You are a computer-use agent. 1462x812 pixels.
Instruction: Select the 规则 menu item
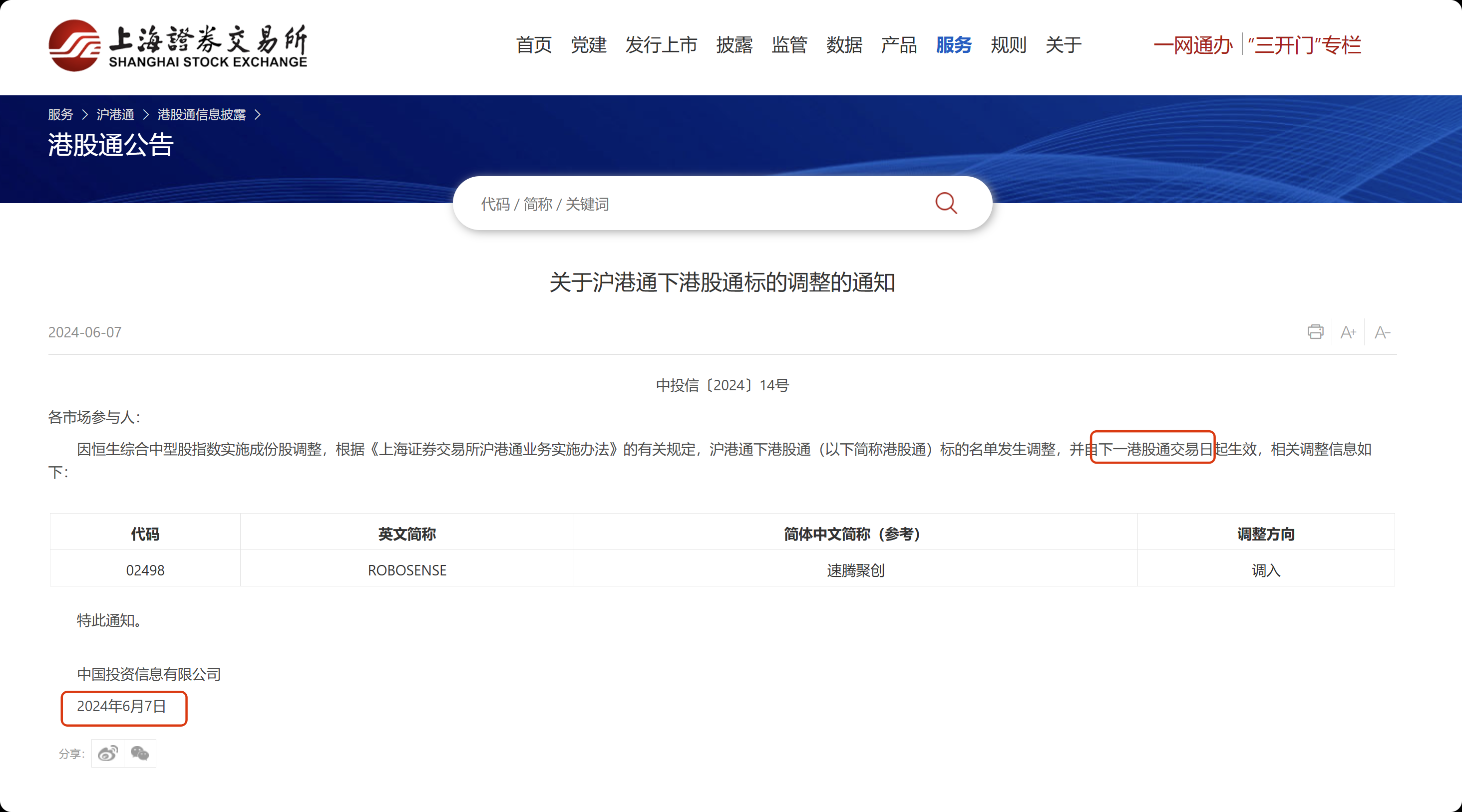click(x=1008, y=45)
